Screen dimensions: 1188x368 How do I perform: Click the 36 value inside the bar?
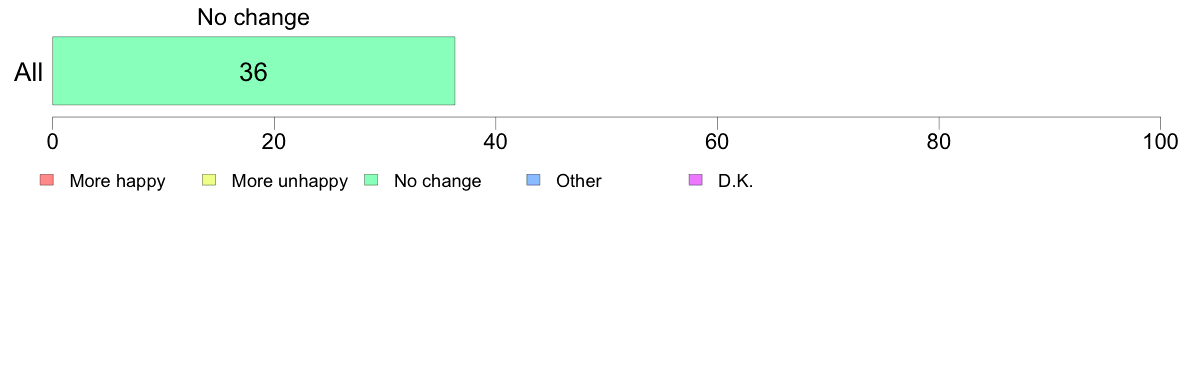click(x=254, y=71)
